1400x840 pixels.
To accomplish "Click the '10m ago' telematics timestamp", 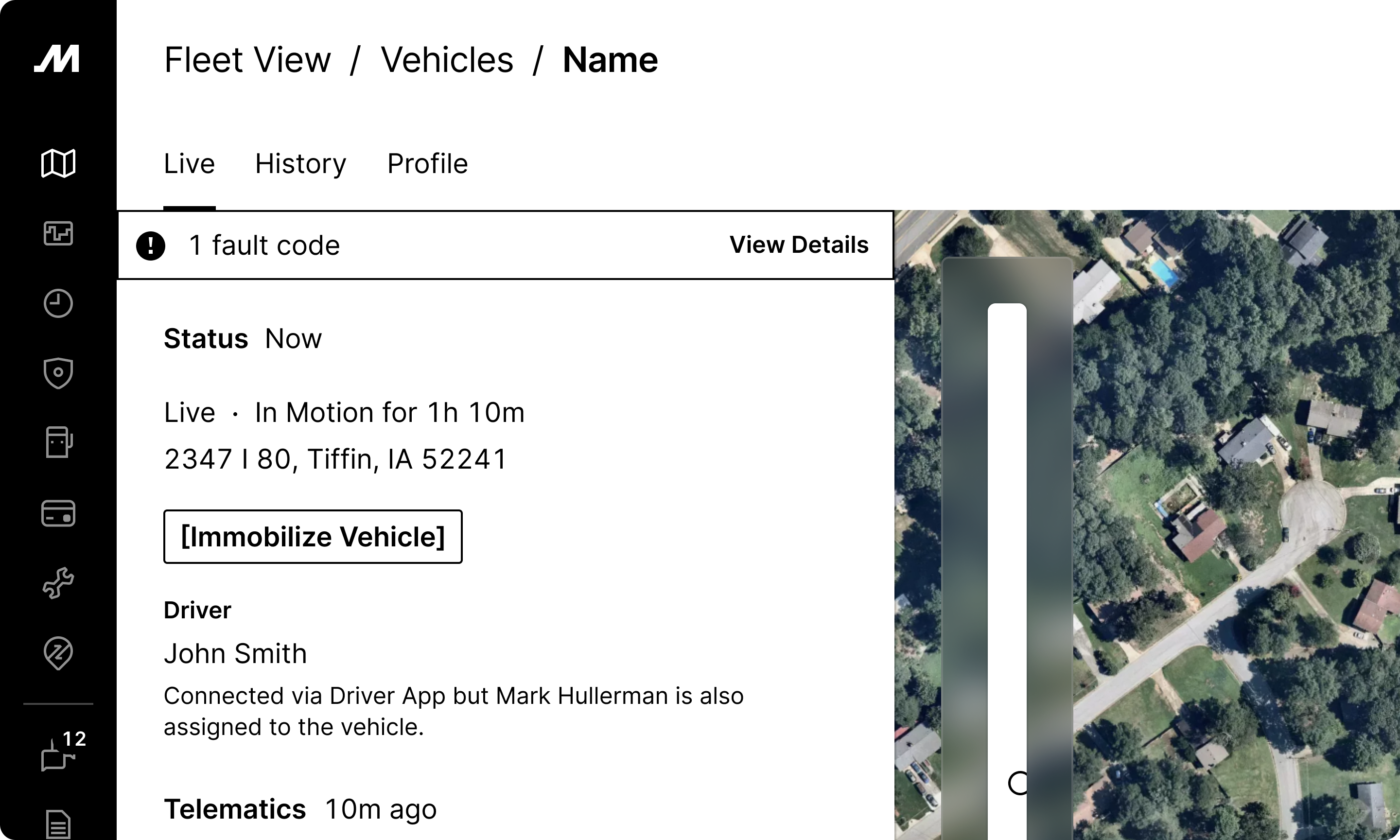I will pyautogui.click(x=381, y=809).
